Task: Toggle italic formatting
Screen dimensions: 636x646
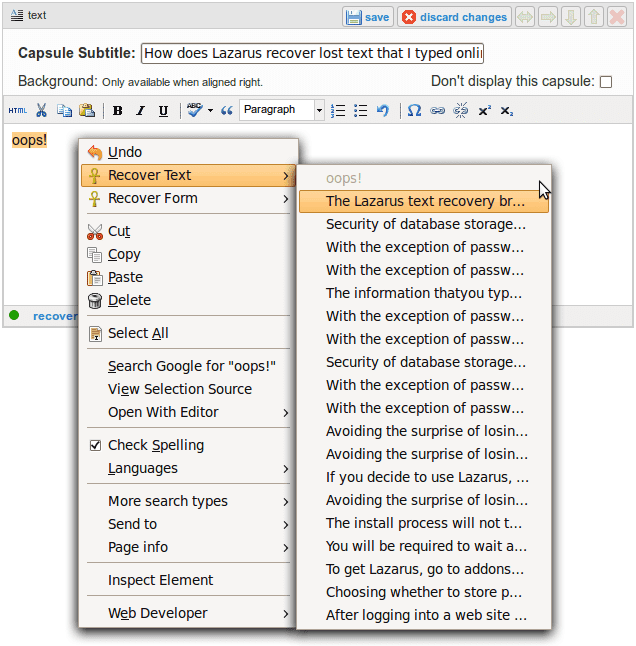Action: tap(140, 110)
